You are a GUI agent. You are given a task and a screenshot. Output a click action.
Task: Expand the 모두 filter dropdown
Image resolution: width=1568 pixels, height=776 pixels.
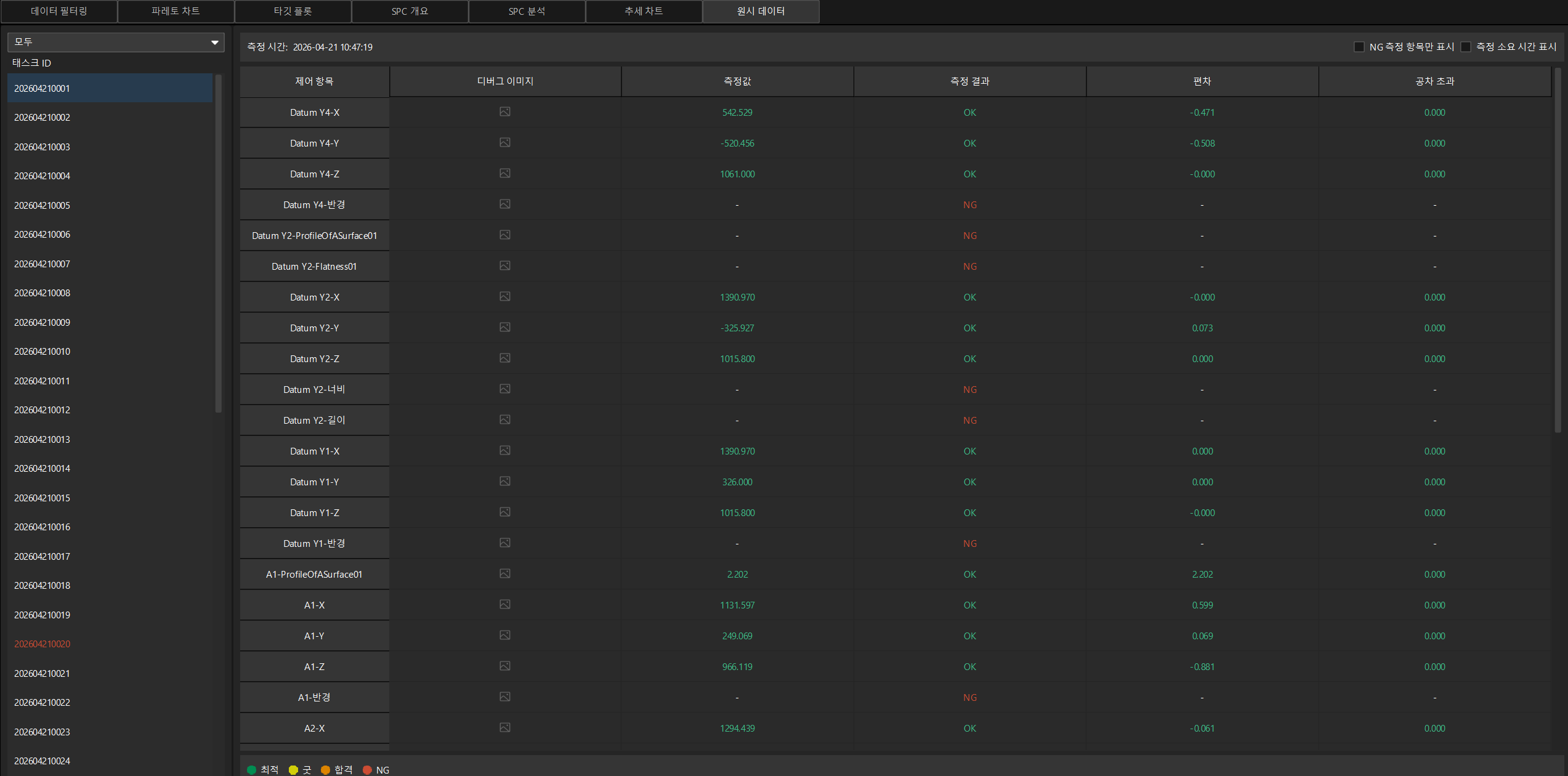(116, 42)
